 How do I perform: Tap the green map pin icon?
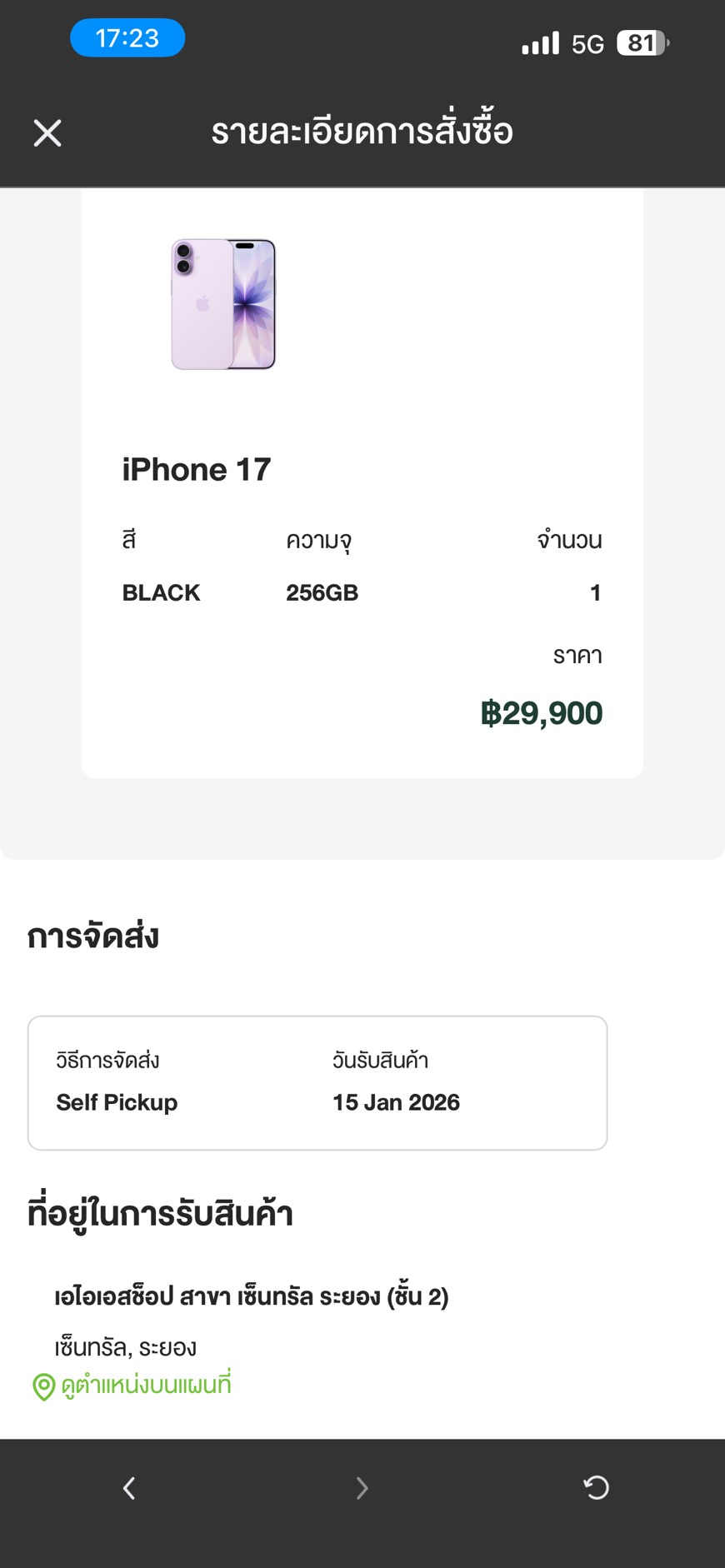point(43,1387)
